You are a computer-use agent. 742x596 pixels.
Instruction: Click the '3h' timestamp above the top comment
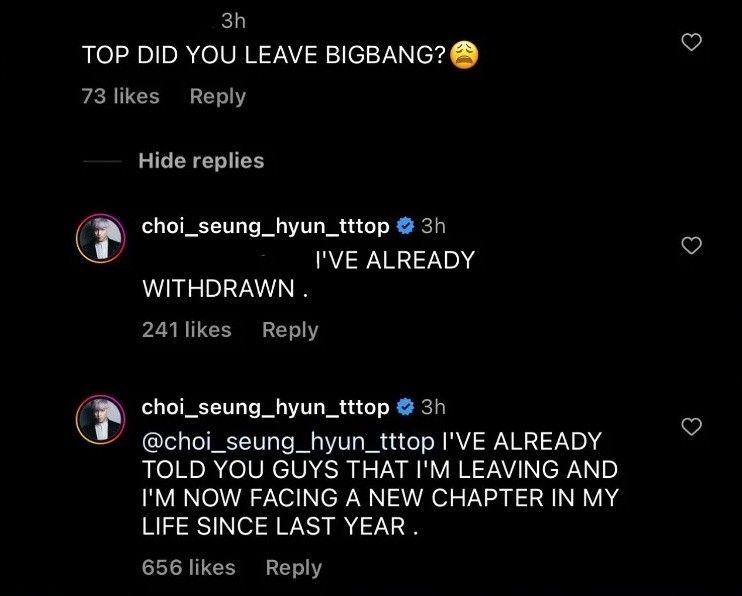(x=233, y=20)
